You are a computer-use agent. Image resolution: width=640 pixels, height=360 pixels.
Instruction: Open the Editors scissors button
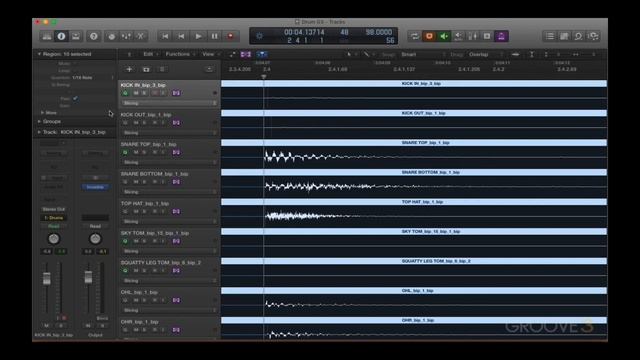tap(140, 36)
